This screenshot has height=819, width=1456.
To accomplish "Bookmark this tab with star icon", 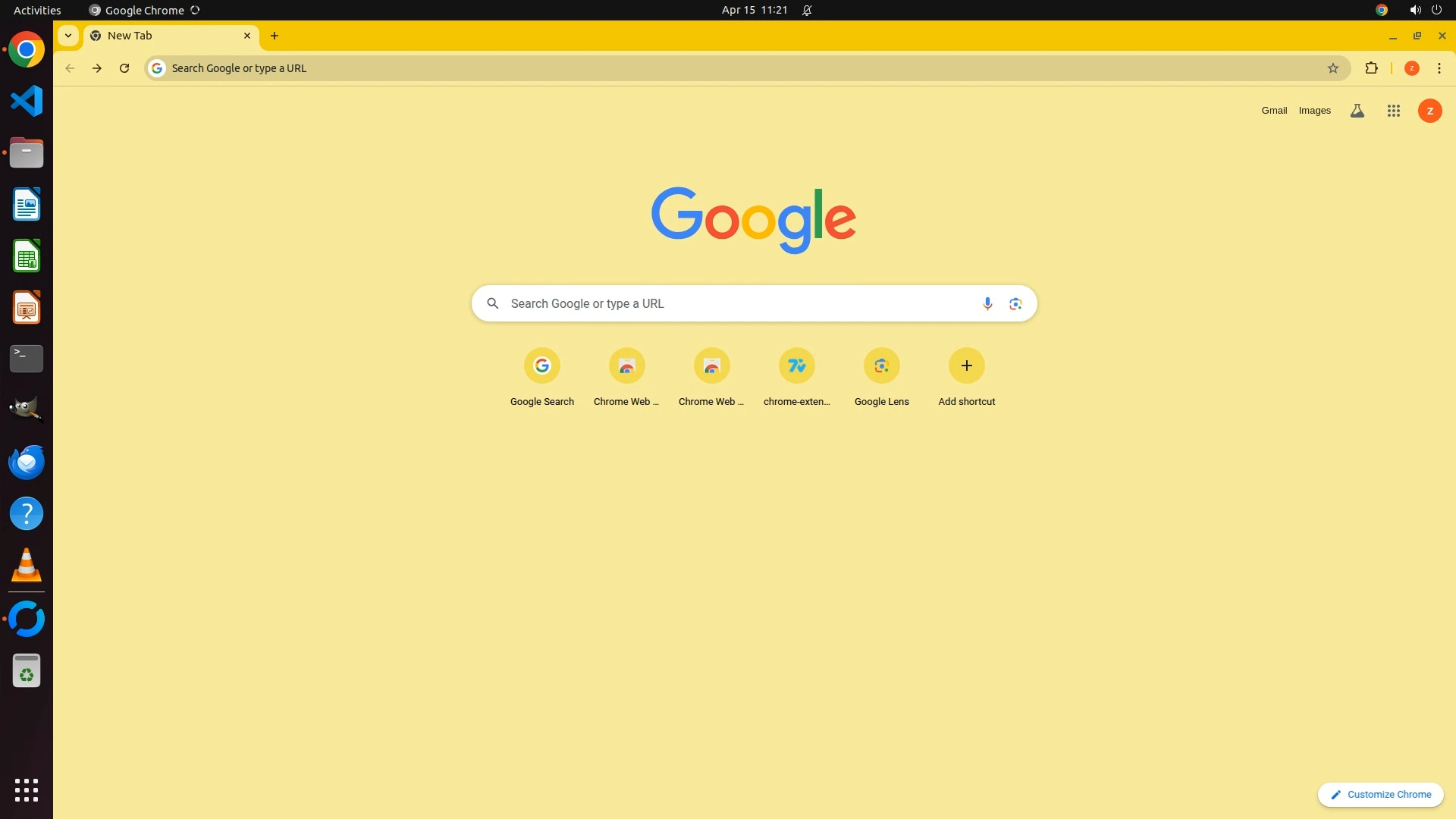I will (1333, 68).
